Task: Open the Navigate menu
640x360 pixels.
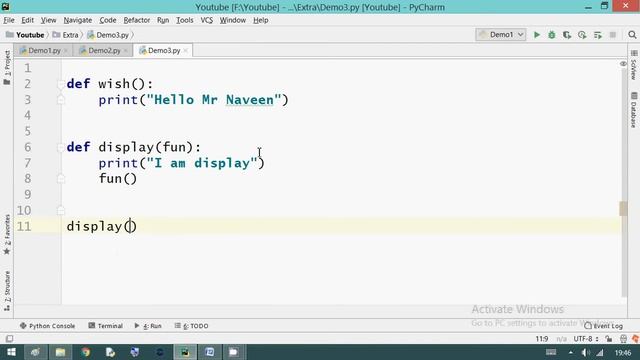Action: point(78,20)
